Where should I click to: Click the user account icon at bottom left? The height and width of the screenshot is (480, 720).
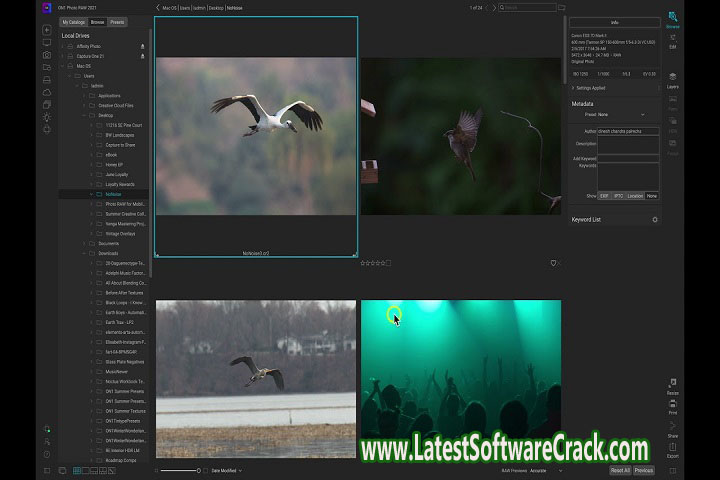47,442
